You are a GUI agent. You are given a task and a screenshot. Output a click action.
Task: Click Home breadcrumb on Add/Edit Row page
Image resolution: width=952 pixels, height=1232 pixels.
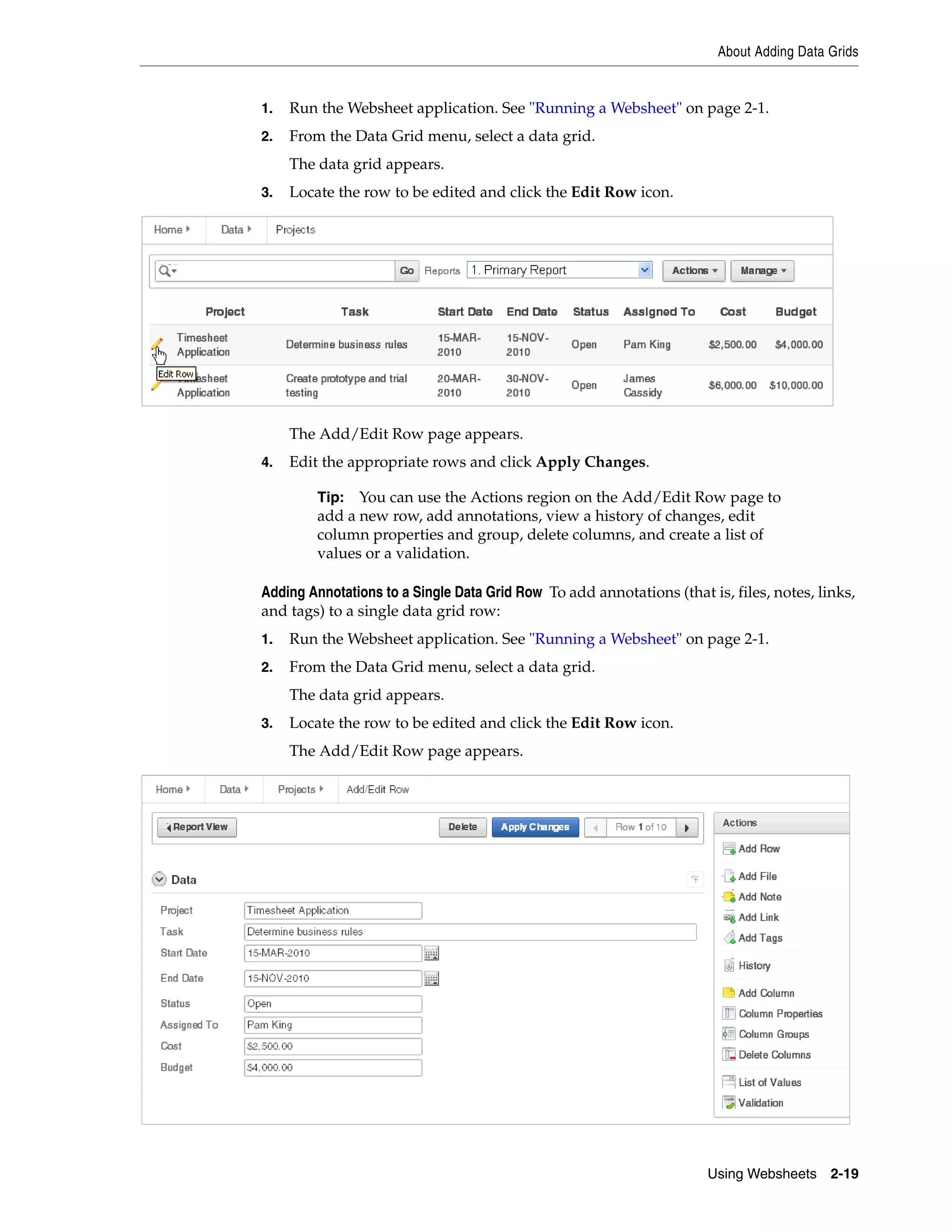(x=169, y=790)
